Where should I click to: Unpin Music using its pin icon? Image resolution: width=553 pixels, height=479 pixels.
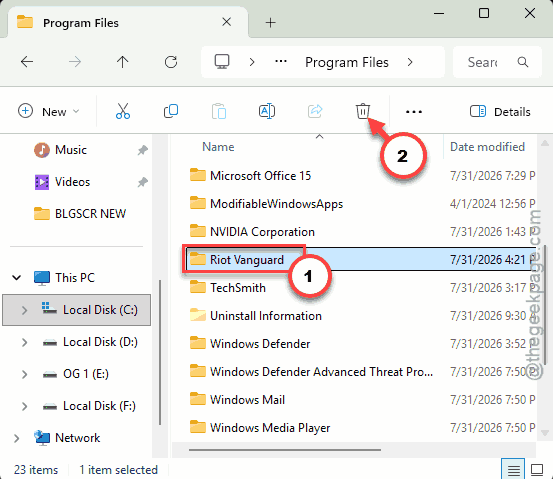[142, 150]
